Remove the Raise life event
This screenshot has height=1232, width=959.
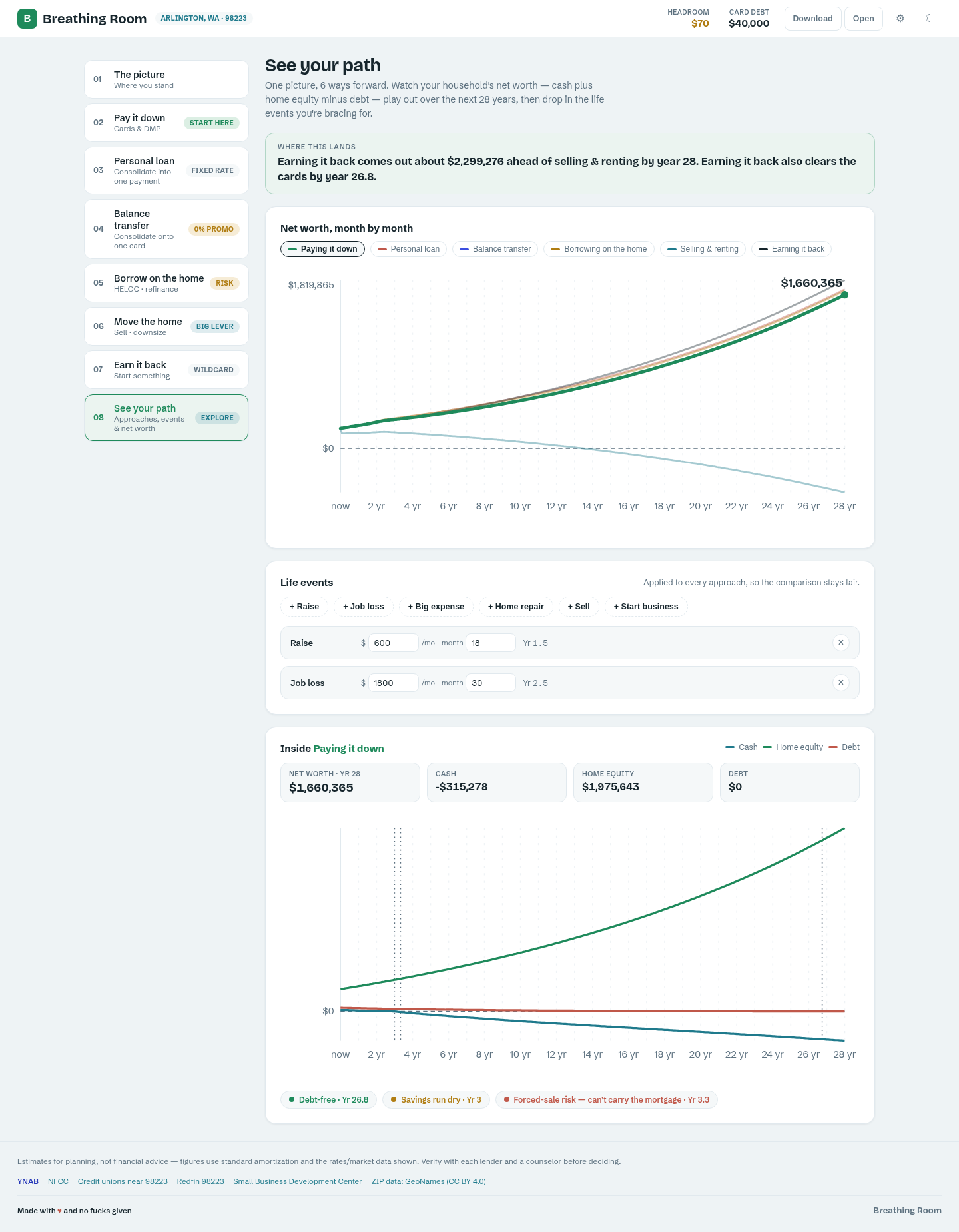click(841, 643)
